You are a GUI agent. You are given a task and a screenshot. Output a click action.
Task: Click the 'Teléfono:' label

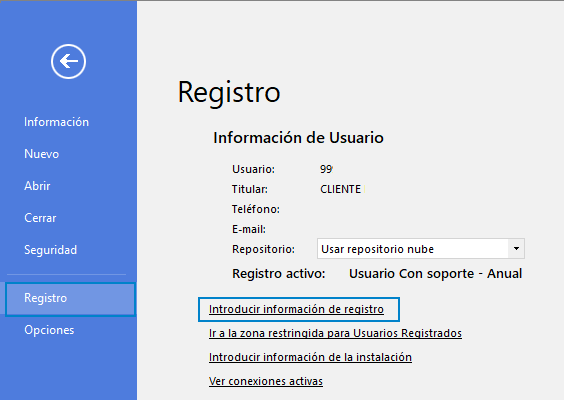[x=256, y=209]
